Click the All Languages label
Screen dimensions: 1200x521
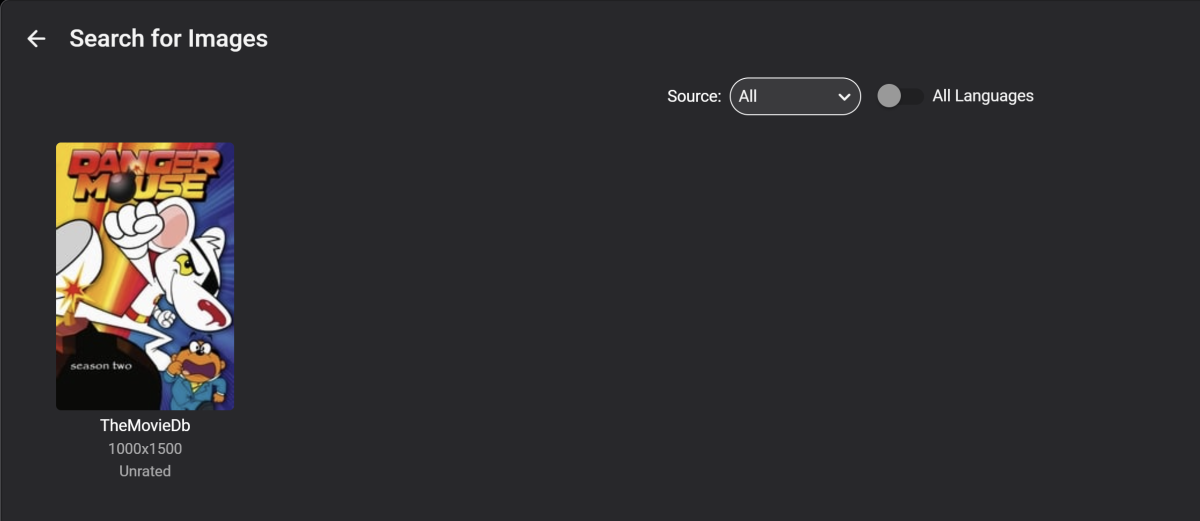coord(982,96)
